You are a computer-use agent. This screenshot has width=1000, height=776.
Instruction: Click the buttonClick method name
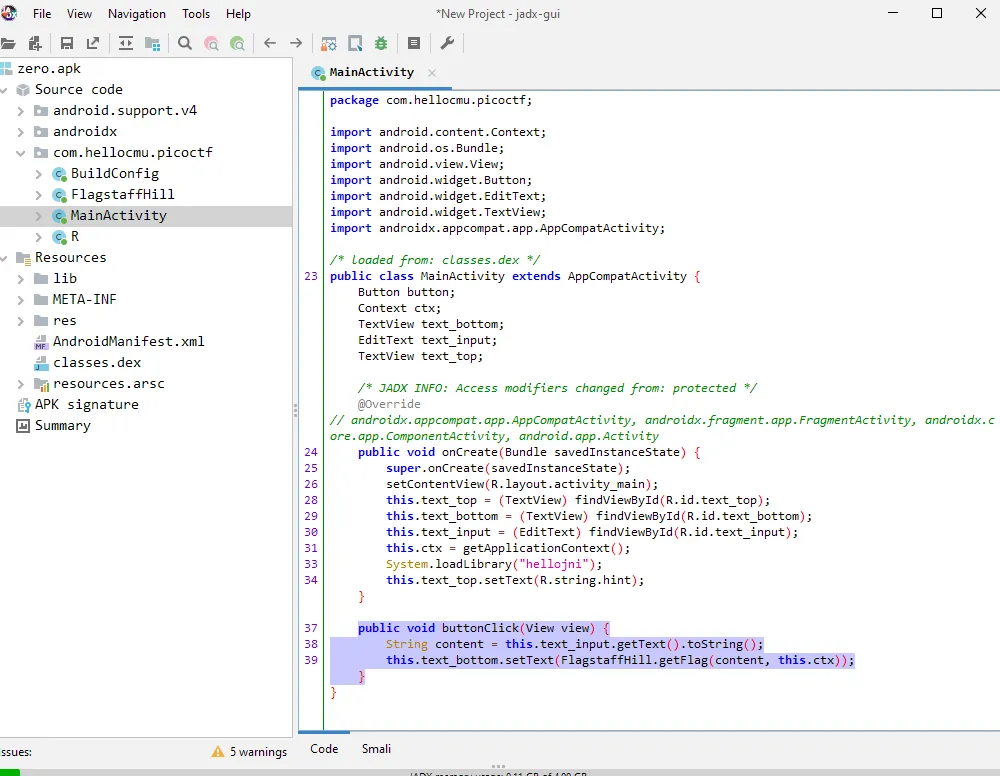(x=480, y=628)
